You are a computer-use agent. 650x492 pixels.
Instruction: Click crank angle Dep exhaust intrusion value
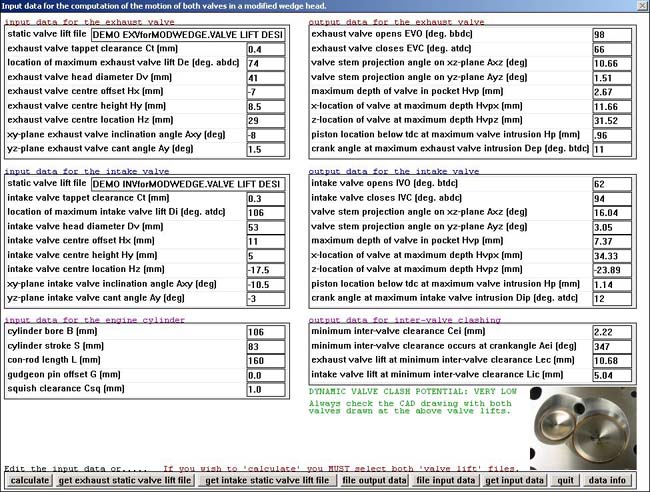[x=612, y=149]
